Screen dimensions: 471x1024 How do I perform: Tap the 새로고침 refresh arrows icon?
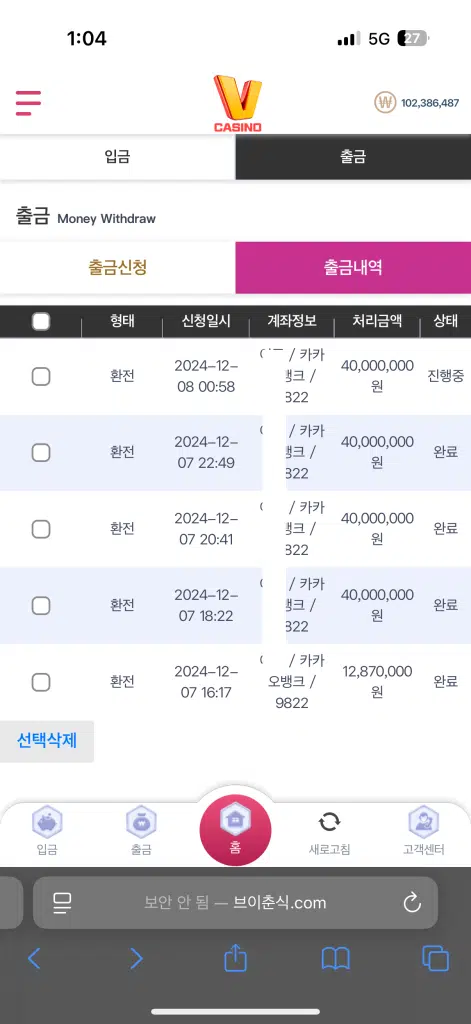pyautogui.click(x=329, y=822)
